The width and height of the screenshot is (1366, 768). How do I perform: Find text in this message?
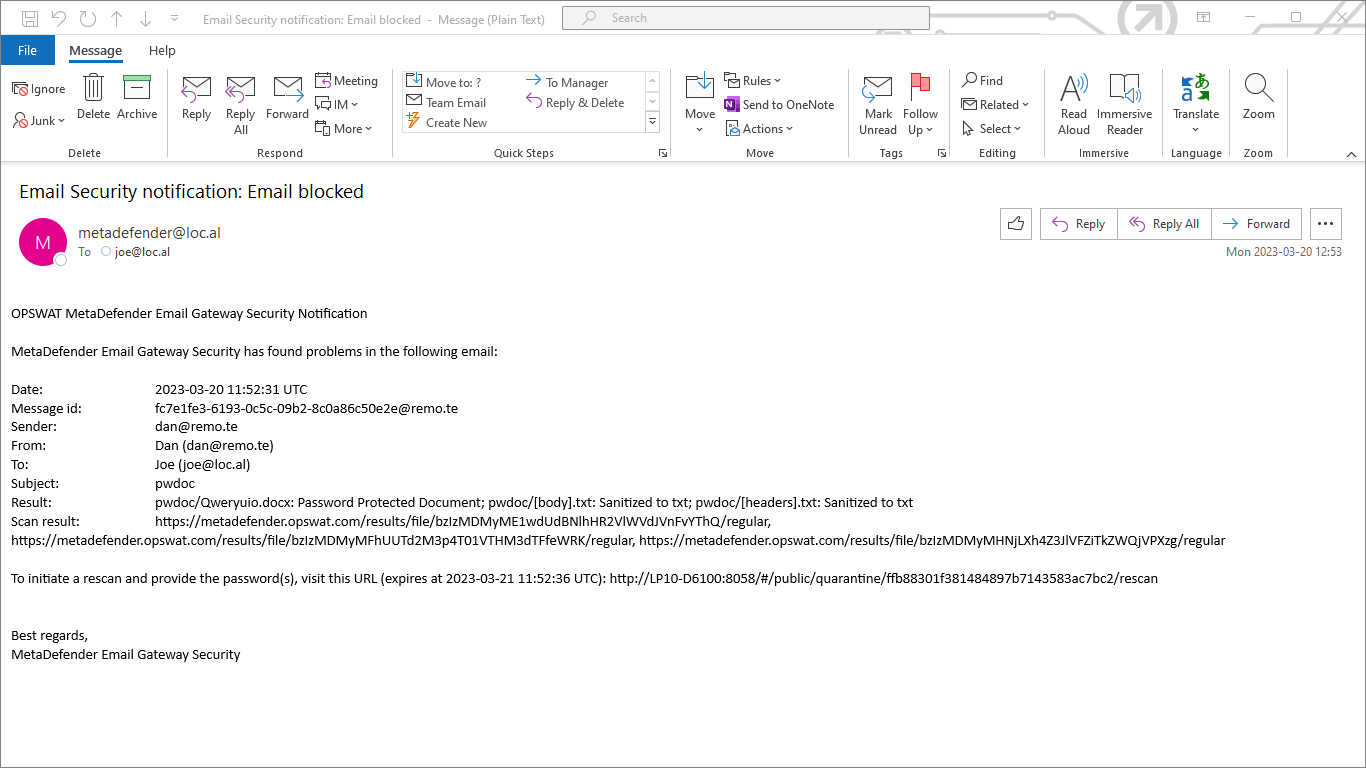(x=982, y=81)
